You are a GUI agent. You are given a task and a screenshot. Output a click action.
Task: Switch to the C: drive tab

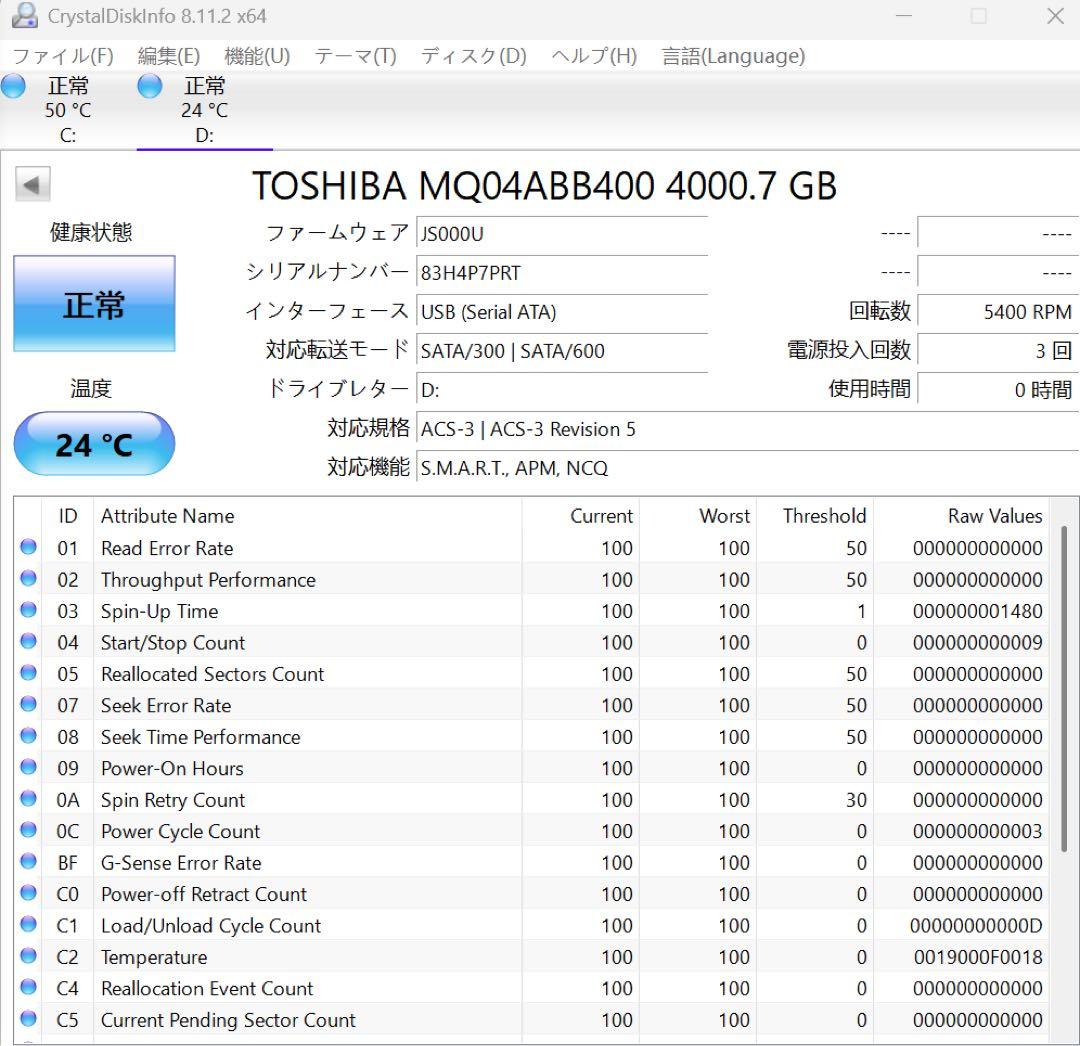[67, 110]
